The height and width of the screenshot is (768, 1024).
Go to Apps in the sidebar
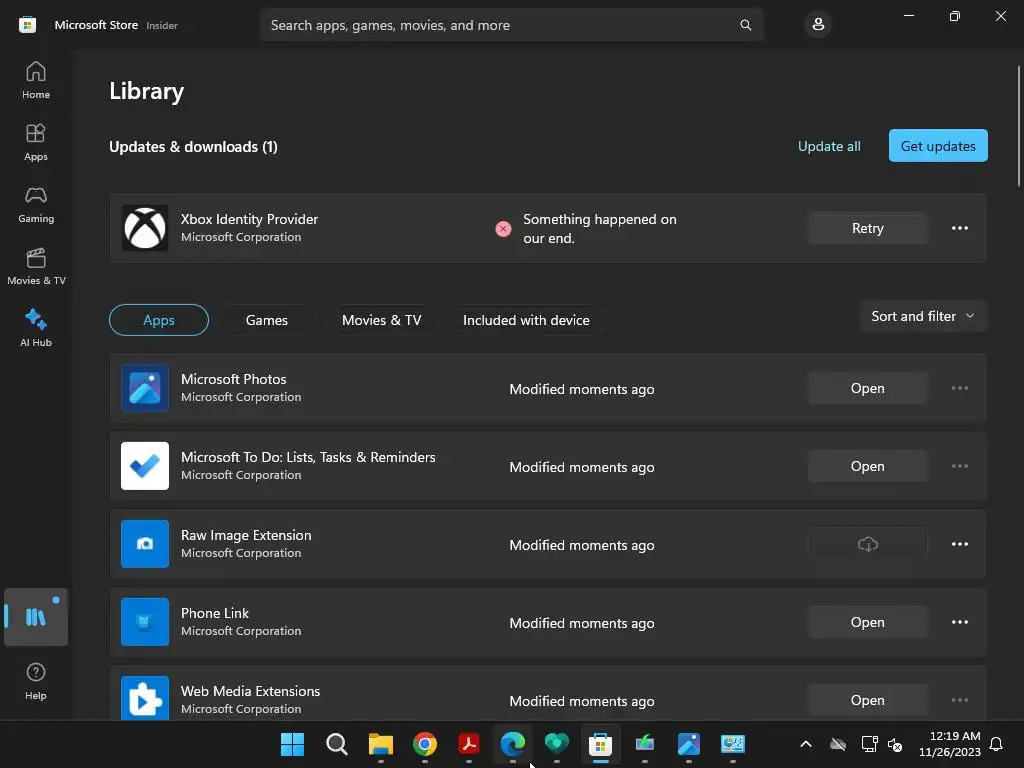[x=36, y=142]
